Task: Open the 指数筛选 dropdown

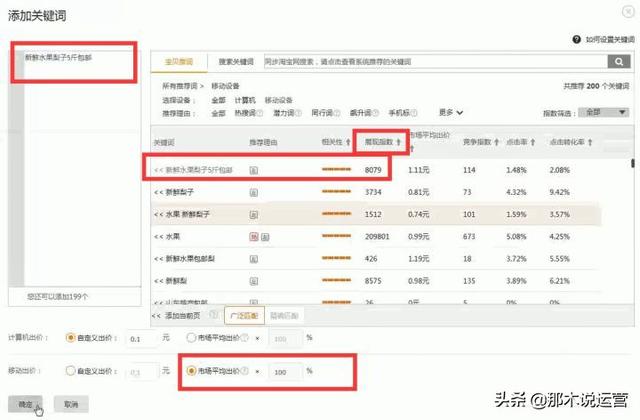Action: pyautogui.click(x=603, y=112)
